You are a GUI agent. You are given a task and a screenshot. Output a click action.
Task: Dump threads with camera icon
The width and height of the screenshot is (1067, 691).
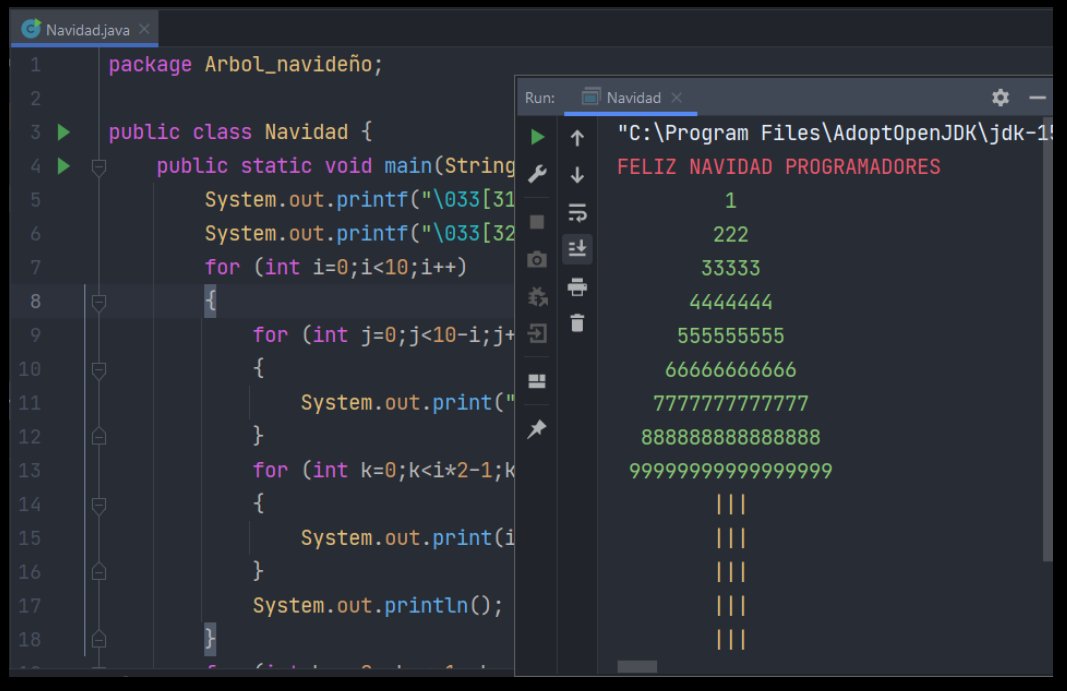click(x=537, y=259)
